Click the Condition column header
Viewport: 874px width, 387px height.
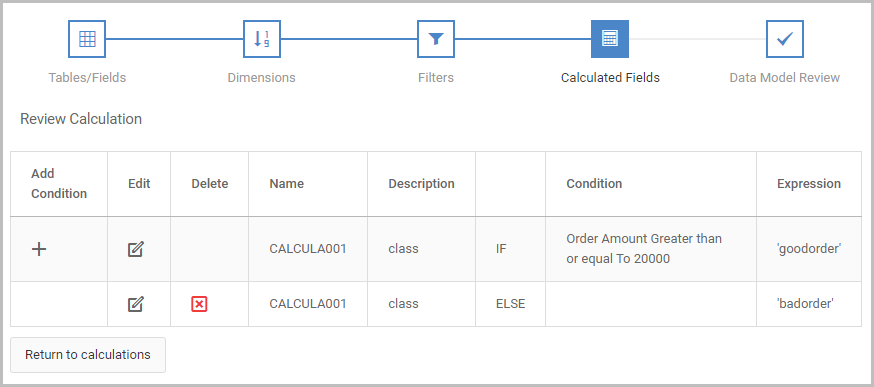(594, 183)
